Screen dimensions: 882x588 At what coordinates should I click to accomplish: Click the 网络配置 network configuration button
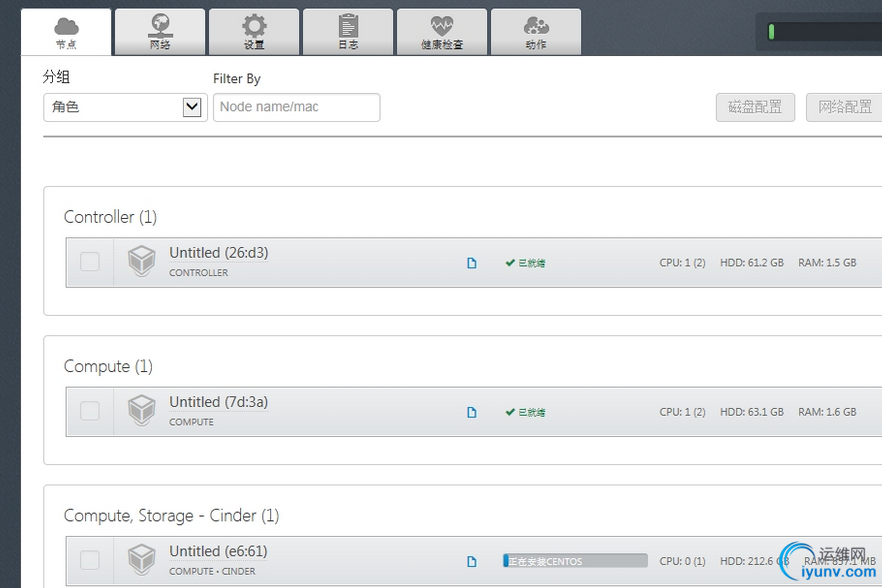coord(844,107)
